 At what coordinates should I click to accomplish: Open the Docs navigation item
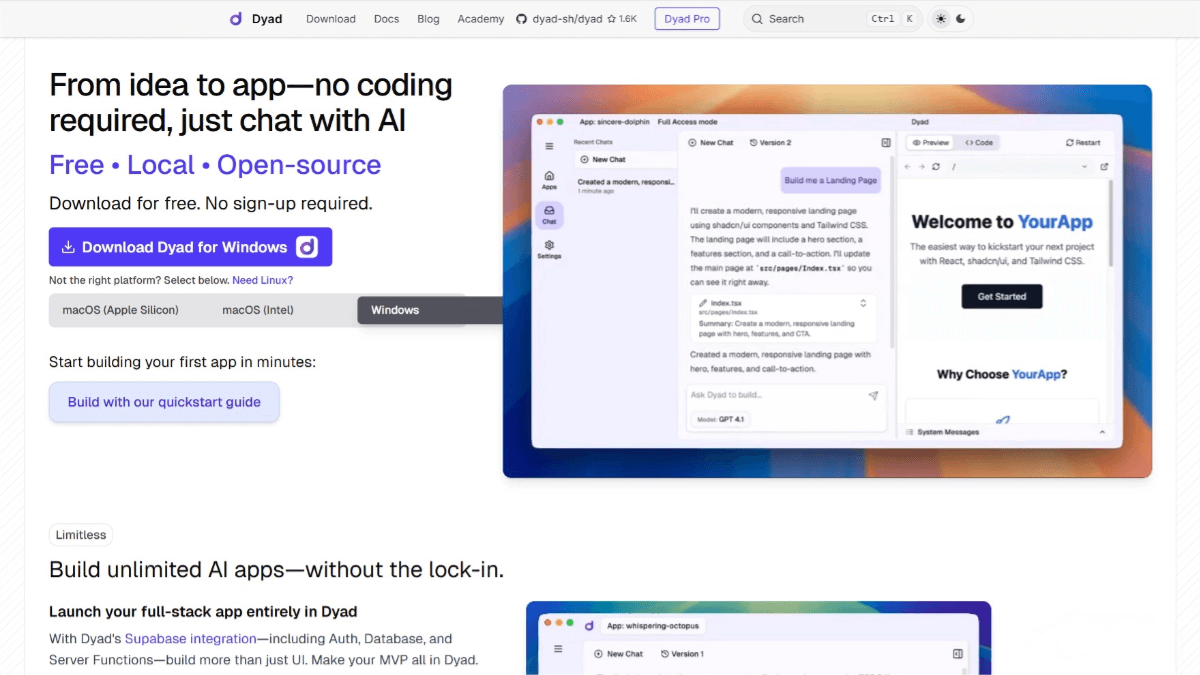tap(386, 19)
